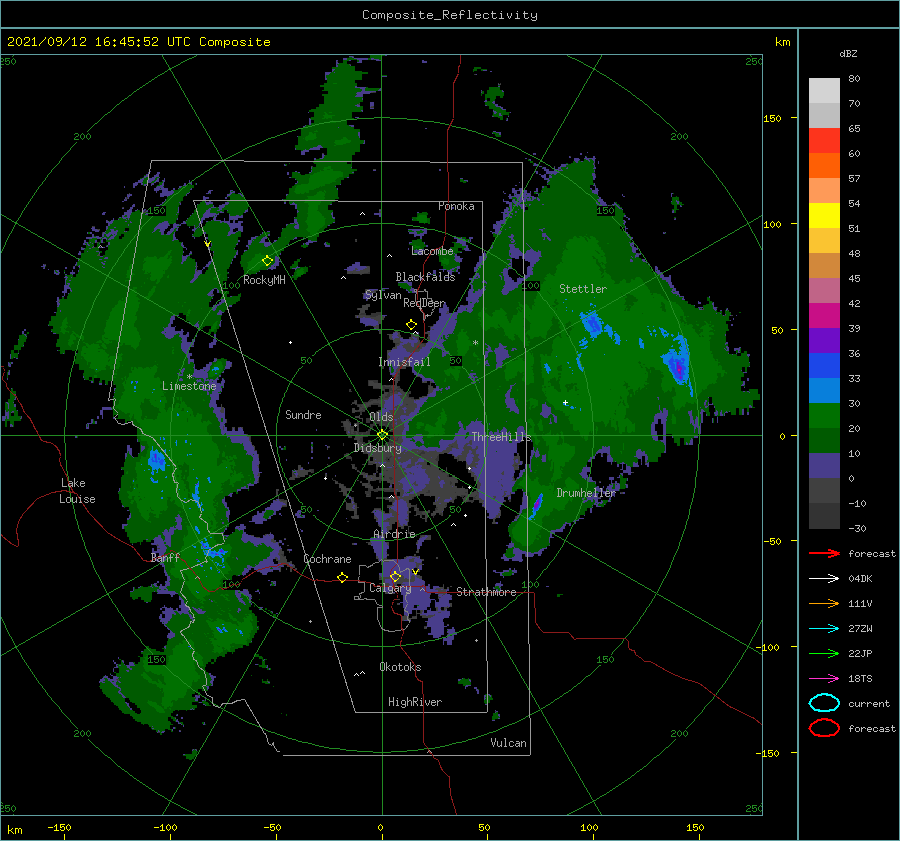
Task: Click the Stettler city label
Action: tap(583, 289)
